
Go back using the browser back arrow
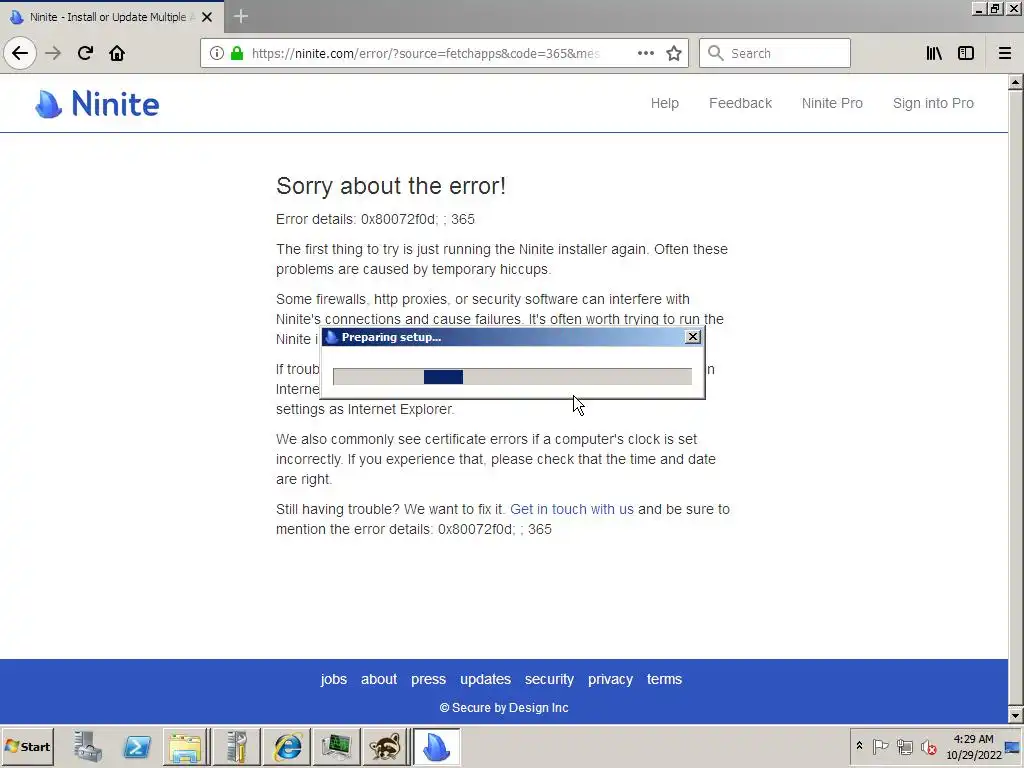20,53
